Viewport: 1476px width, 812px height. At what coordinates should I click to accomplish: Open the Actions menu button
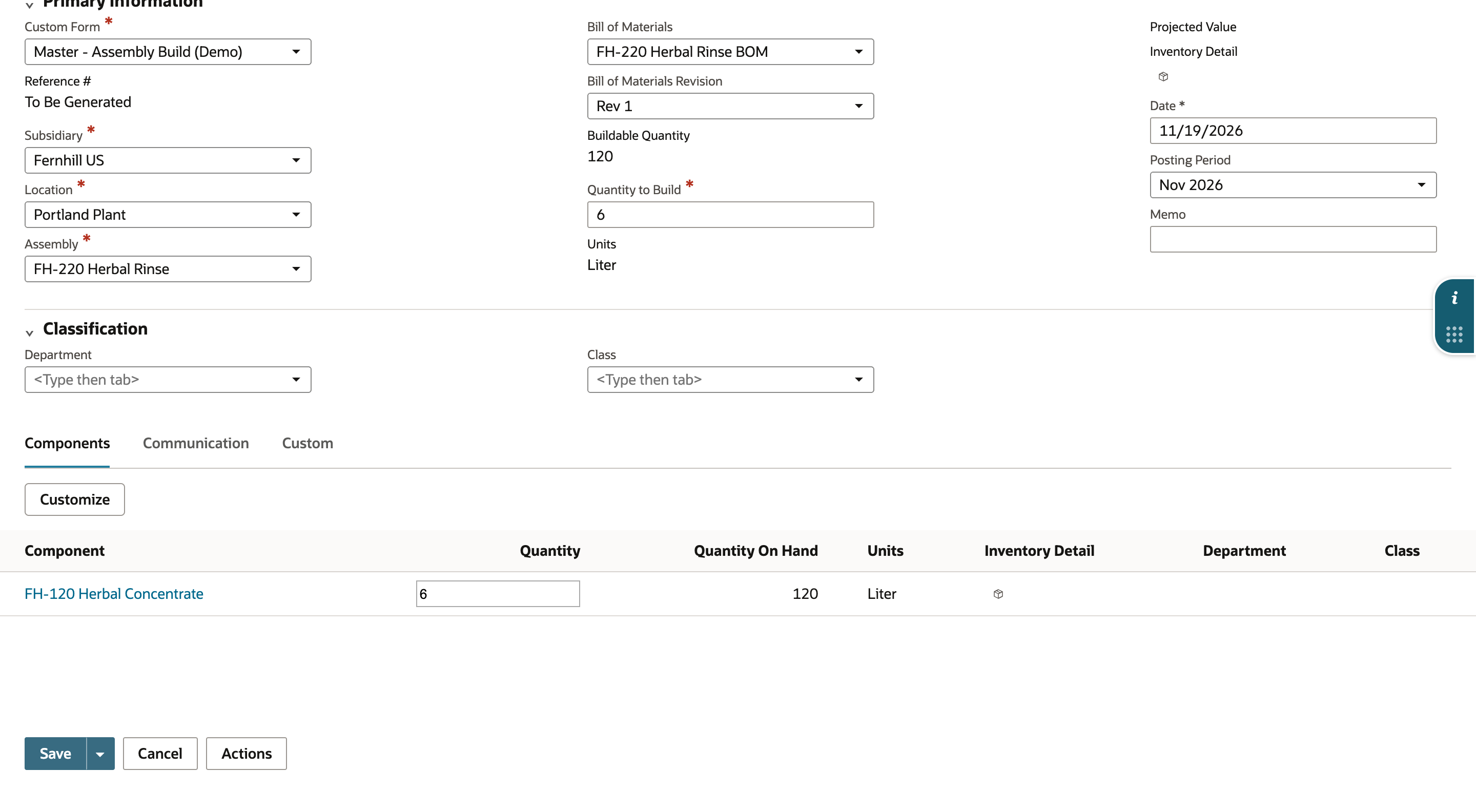pyautogui.click(x=247, y=754)
